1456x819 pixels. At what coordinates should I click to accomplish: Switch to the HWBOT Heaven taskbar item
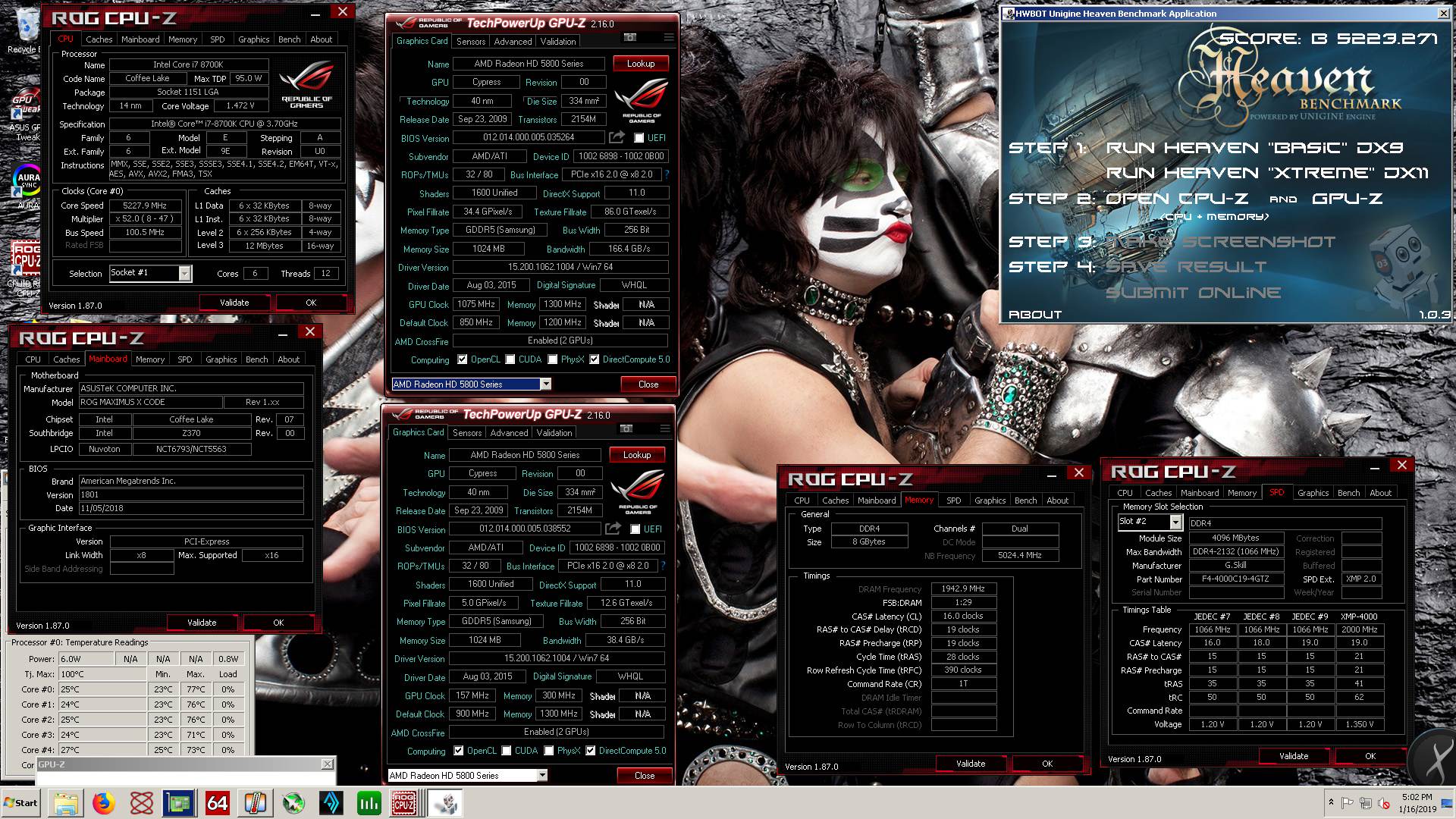point(445,803)
